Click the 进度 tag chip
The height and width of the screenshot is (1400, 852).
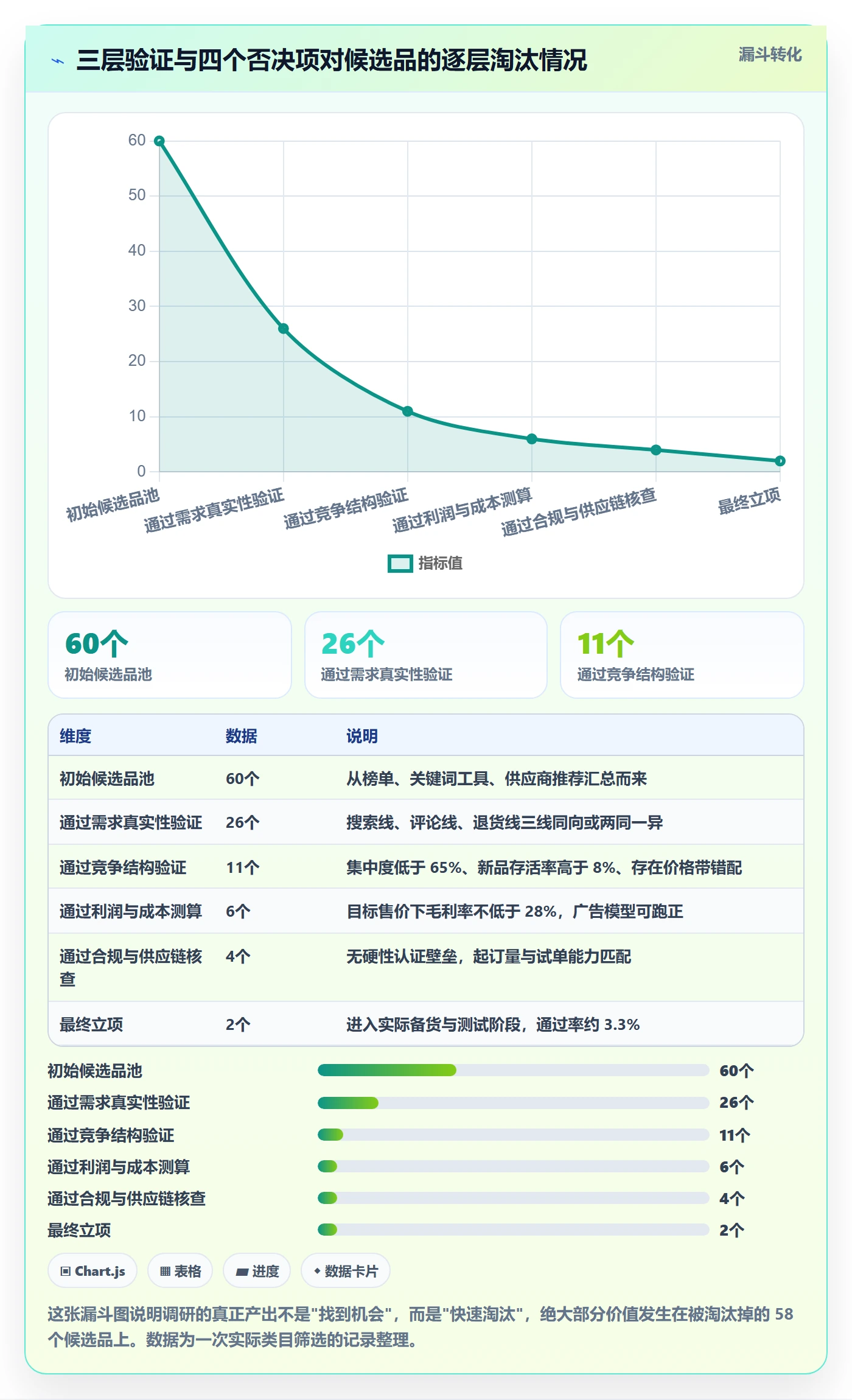click(x=257, y=1271)
